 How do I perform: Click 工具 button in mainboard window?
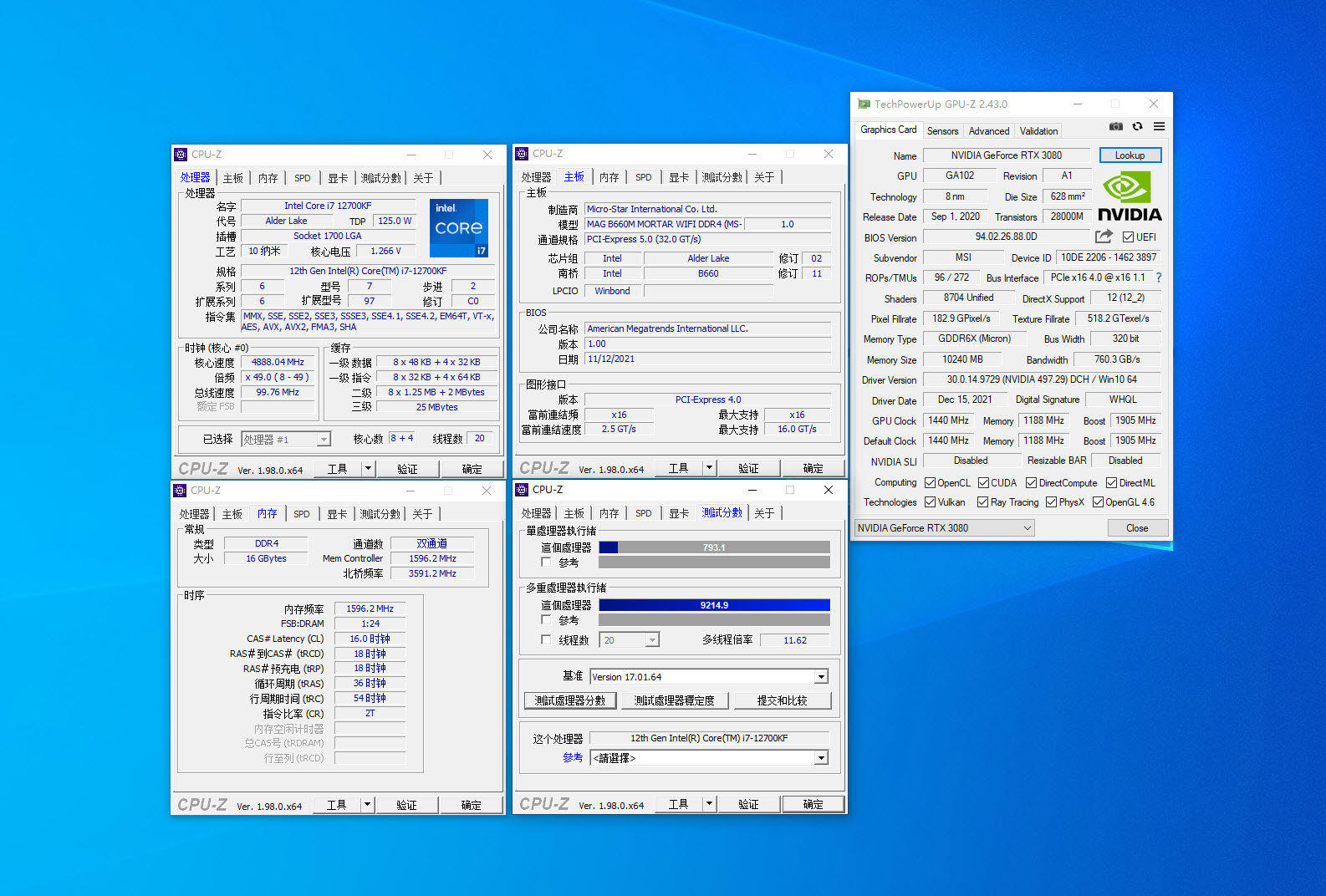(678, 468)
